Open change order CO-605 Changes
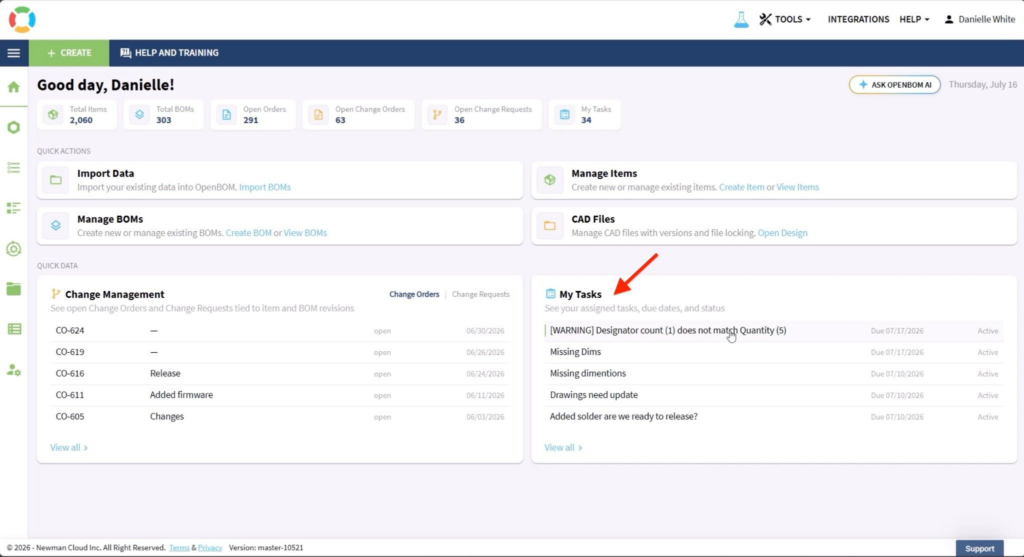 pos(280,417)
